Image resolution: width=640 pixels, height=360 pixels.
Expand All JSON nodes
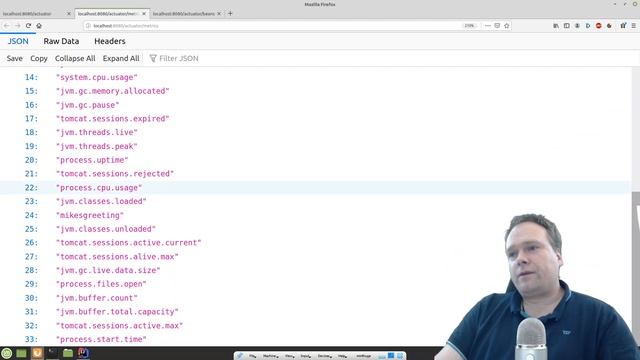click(121, 58)
